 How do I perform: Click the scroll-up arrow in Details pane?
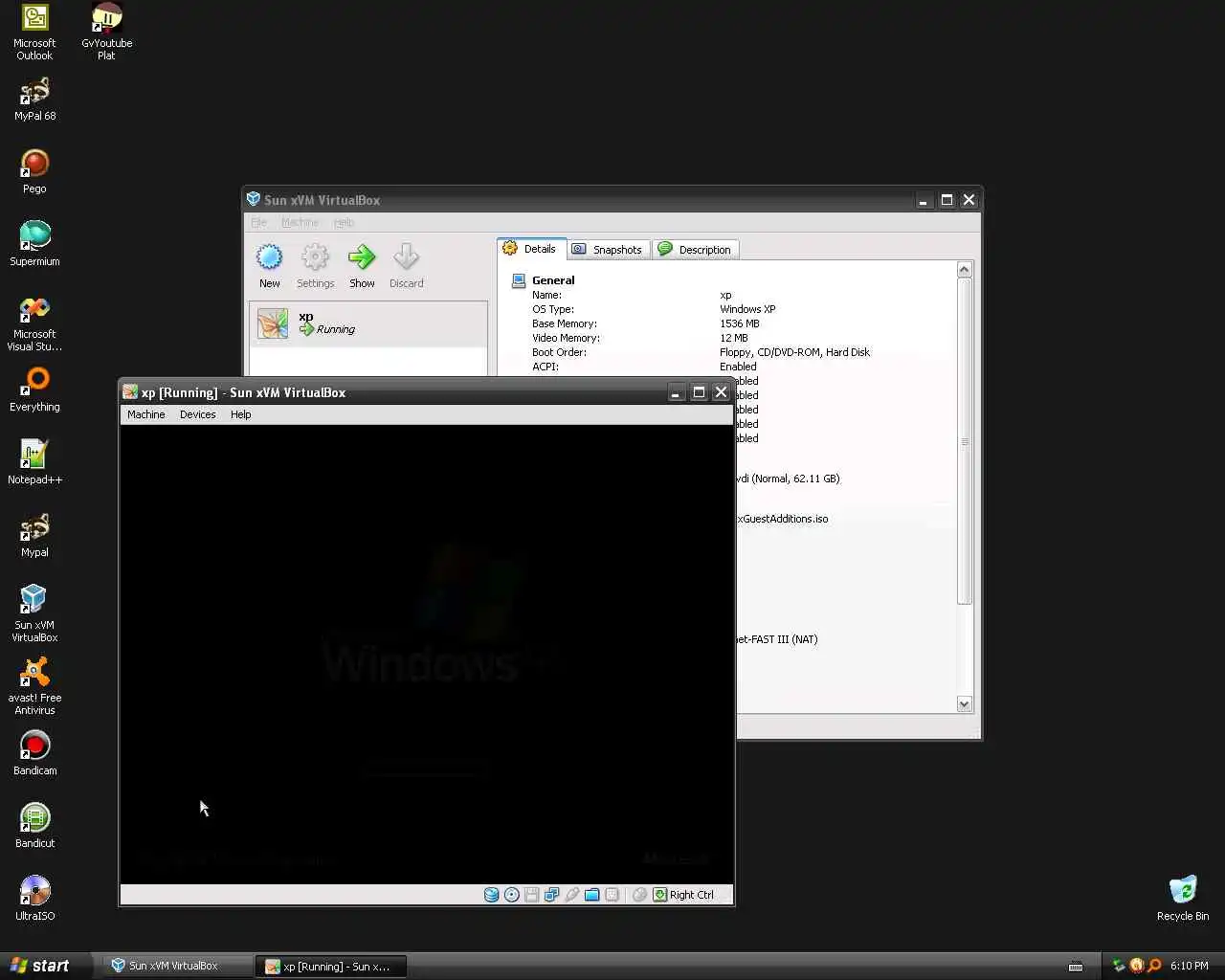pyautogui.click(x=964, y=270)
